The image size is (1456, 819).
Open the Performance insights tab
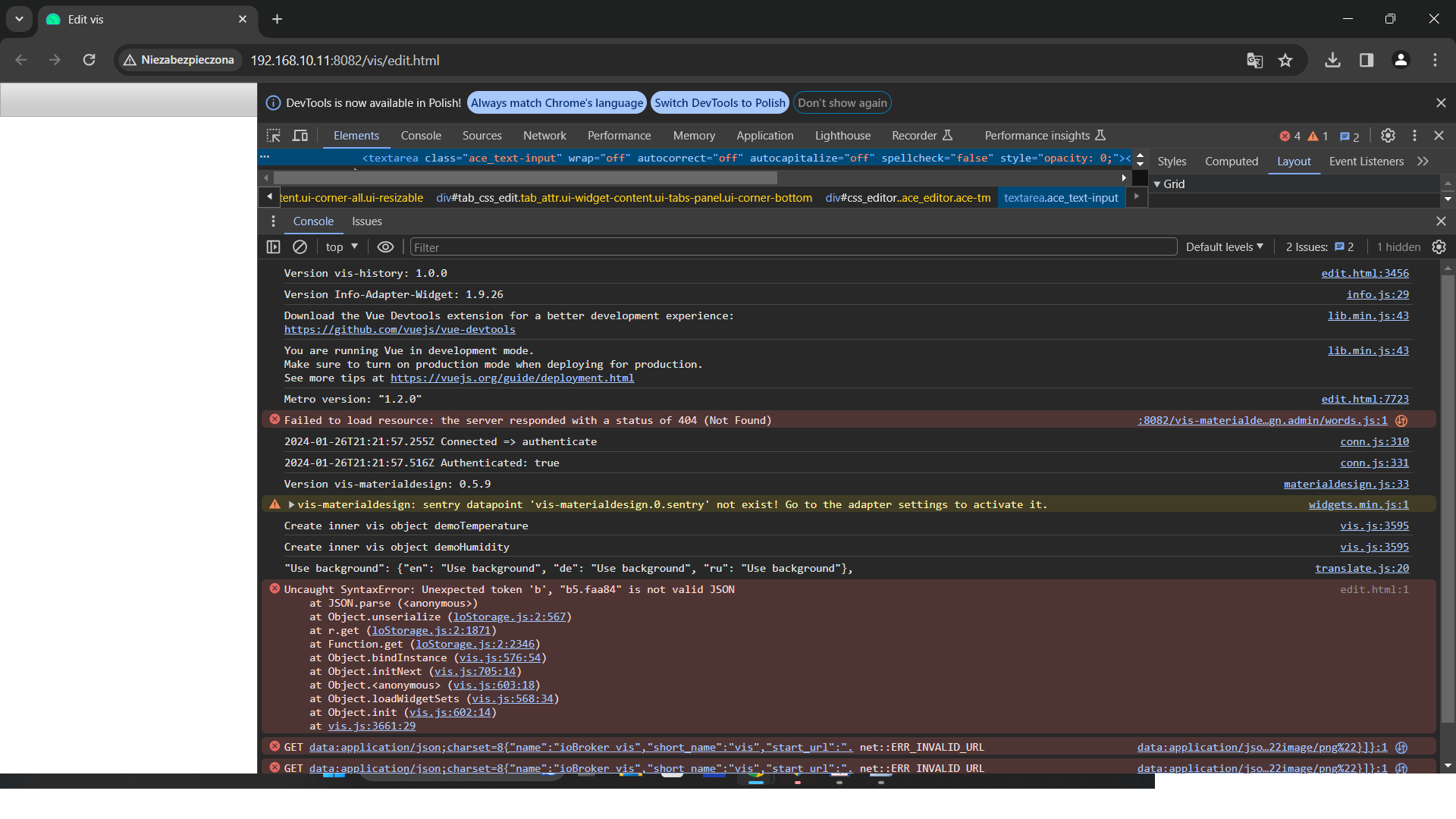tap(1044, 136)
